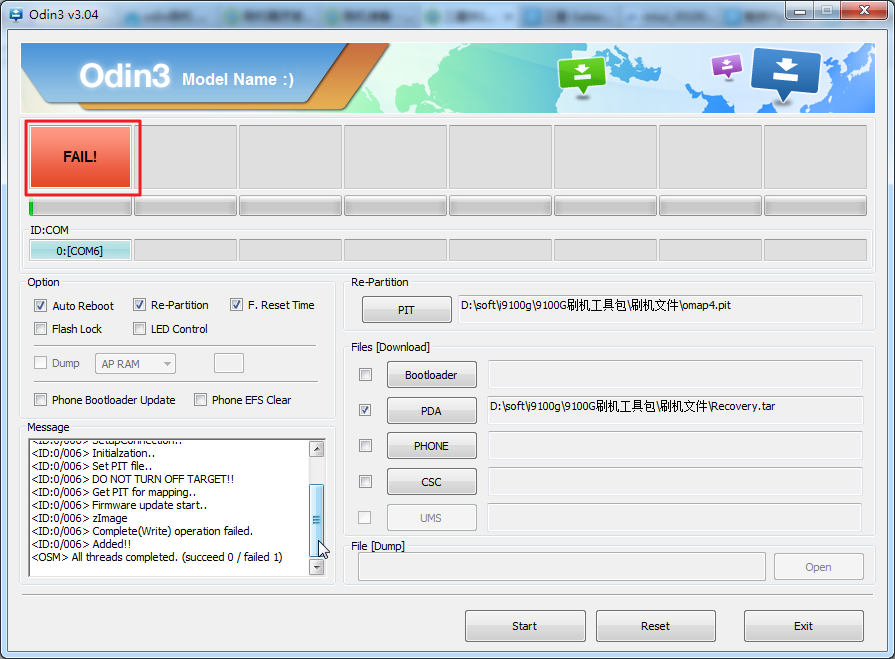
Task: Check the Bootloader file checkbox
Action: pyautogui.click(x=365, y=374)
